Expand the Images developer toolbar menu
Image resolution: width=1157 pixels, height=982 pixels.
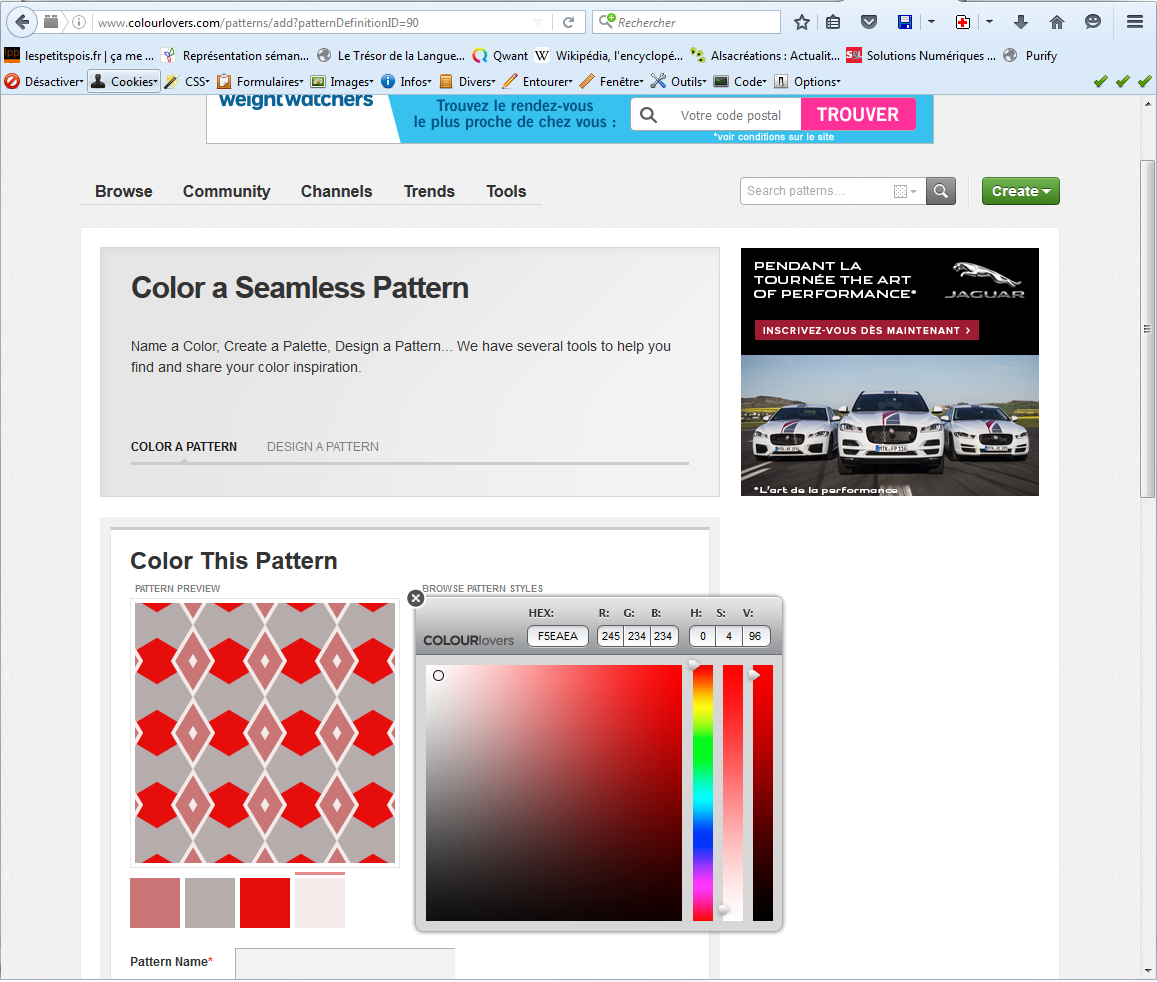[x=342, y=82]
